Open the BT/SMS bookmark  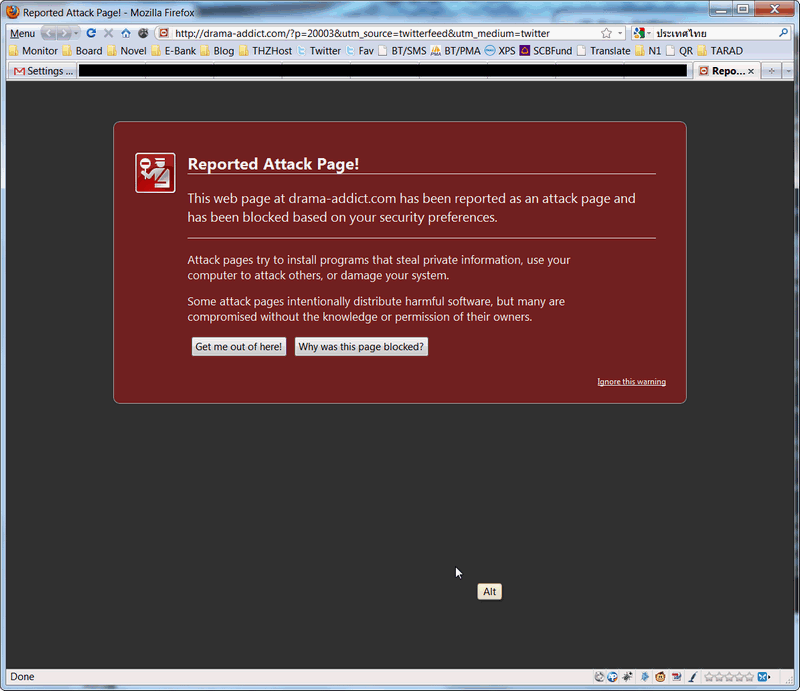403,51
